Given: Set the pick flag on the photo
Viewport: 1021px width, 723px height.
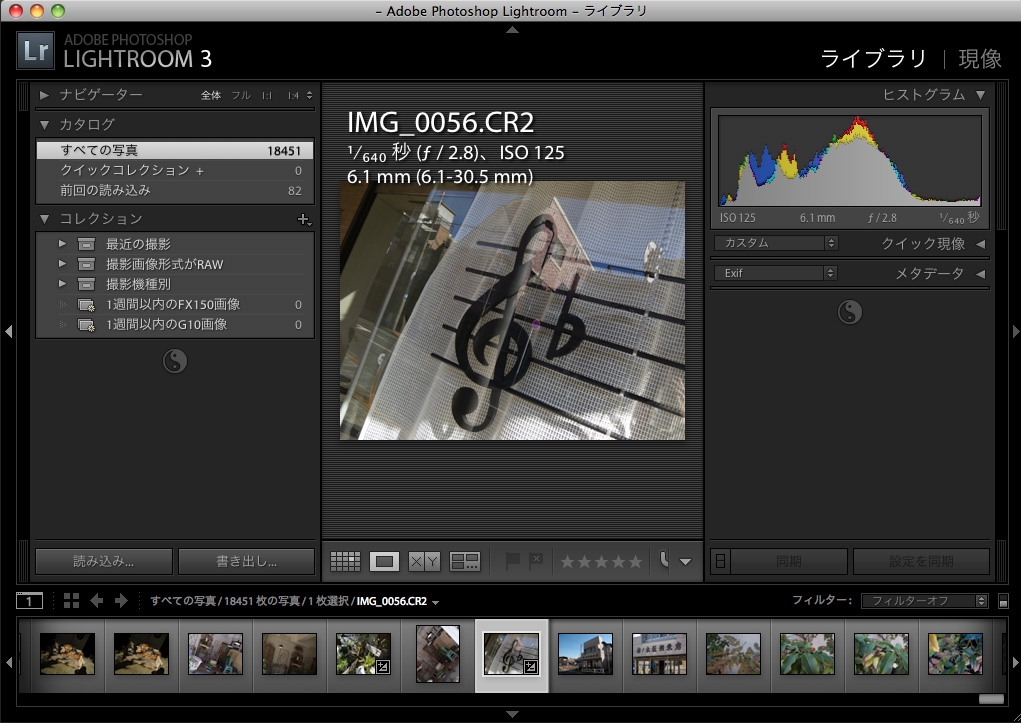Looking at the screenshot, I should click(x=513, y=561).
